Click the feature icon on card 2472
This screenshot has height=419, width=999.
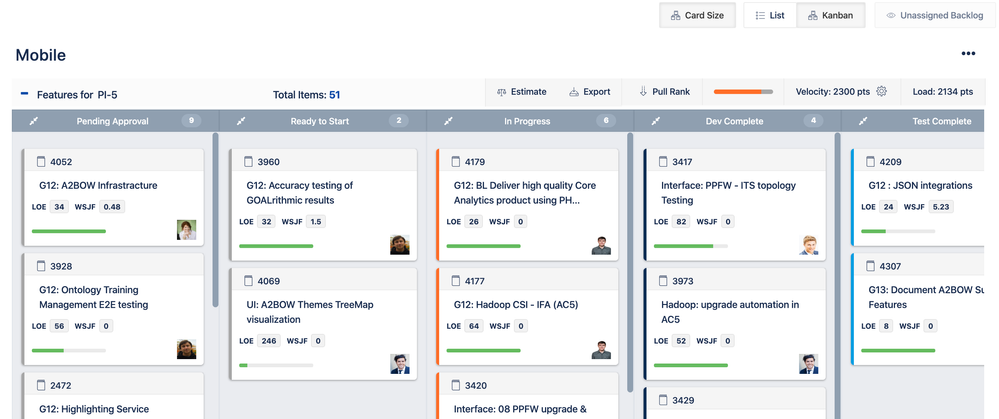41,385
